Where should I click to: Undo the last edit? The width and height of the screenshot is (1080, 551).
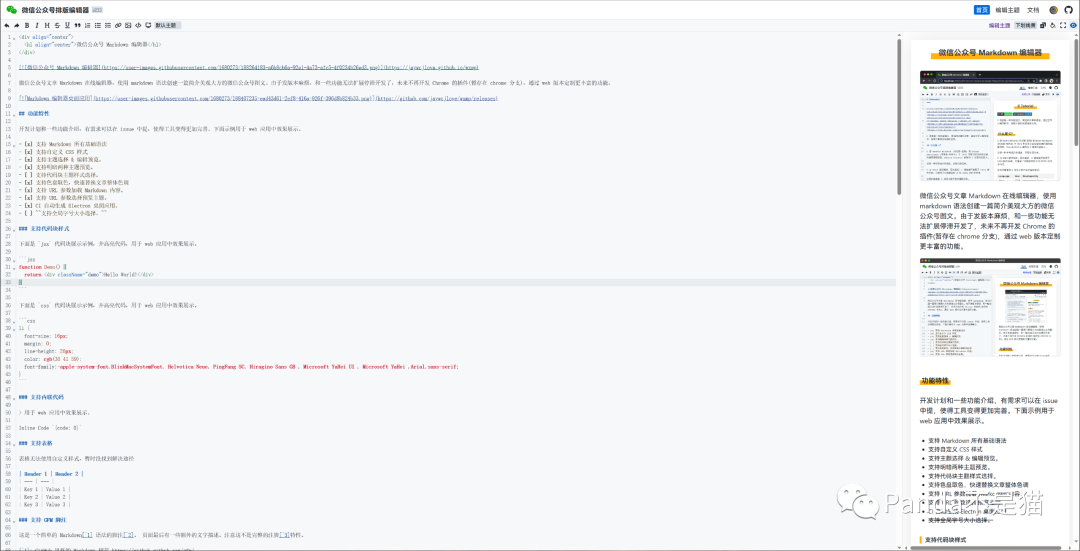click(x=7, y=25)
